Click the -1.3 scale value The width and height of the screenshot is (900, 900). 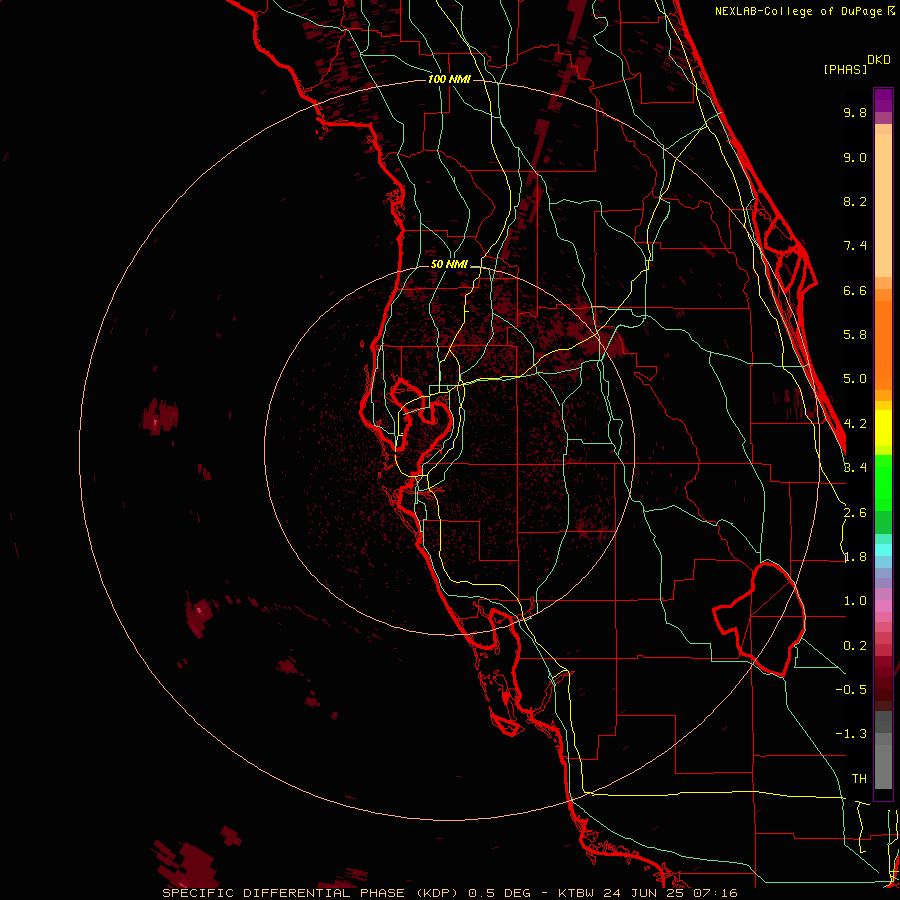pyautogui.click(x=851, y=734)
